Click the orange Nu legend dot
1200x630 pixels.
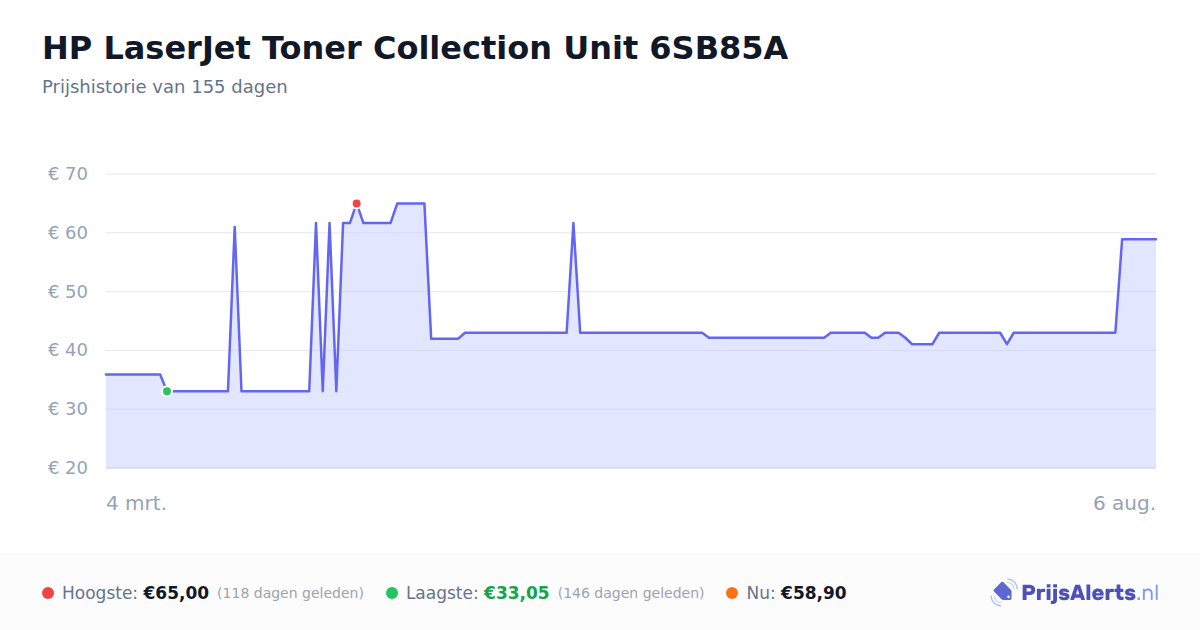[732, 593]
